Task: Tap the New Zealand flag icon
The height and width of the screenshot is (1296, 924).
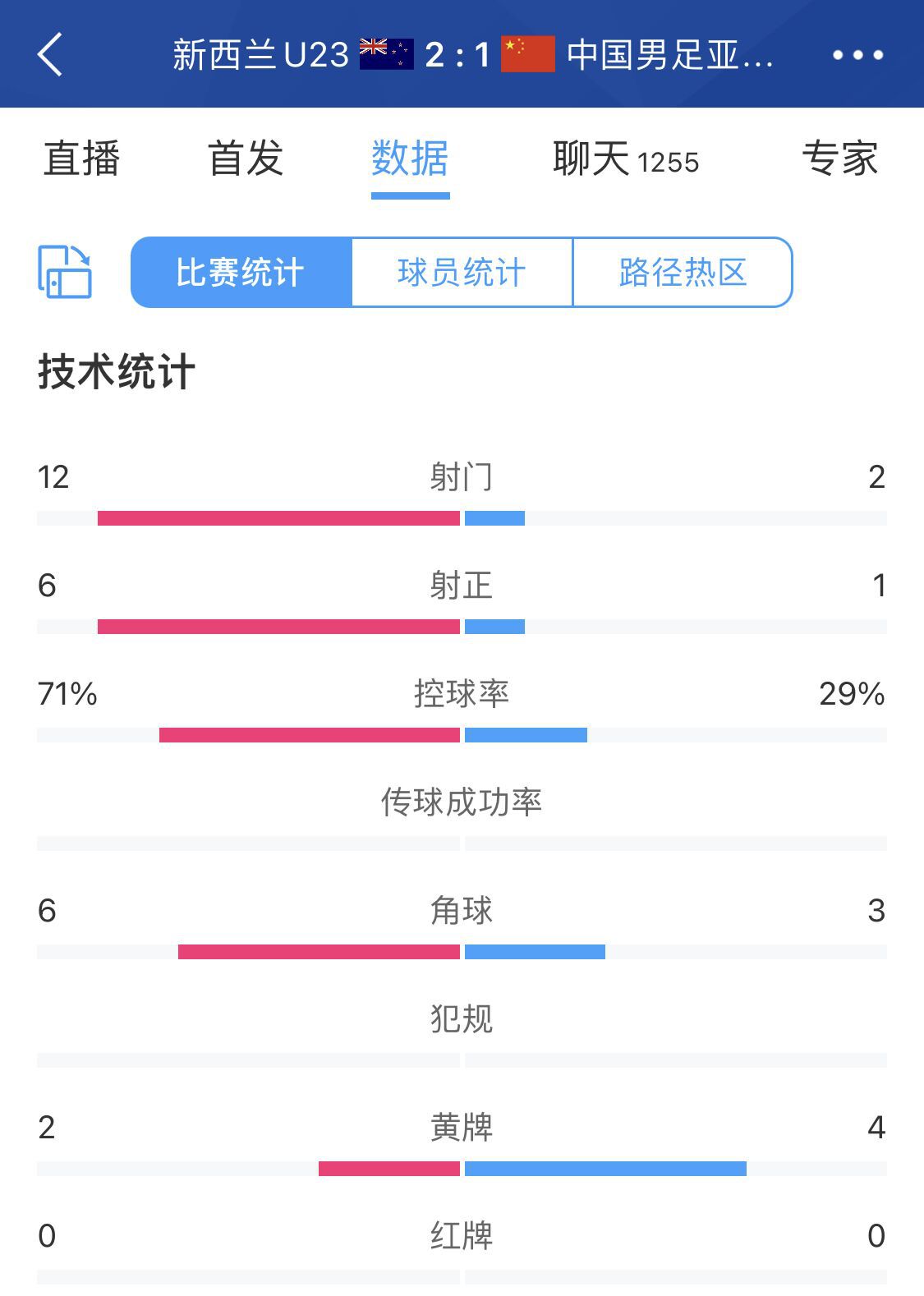Action: coord(386,54)
